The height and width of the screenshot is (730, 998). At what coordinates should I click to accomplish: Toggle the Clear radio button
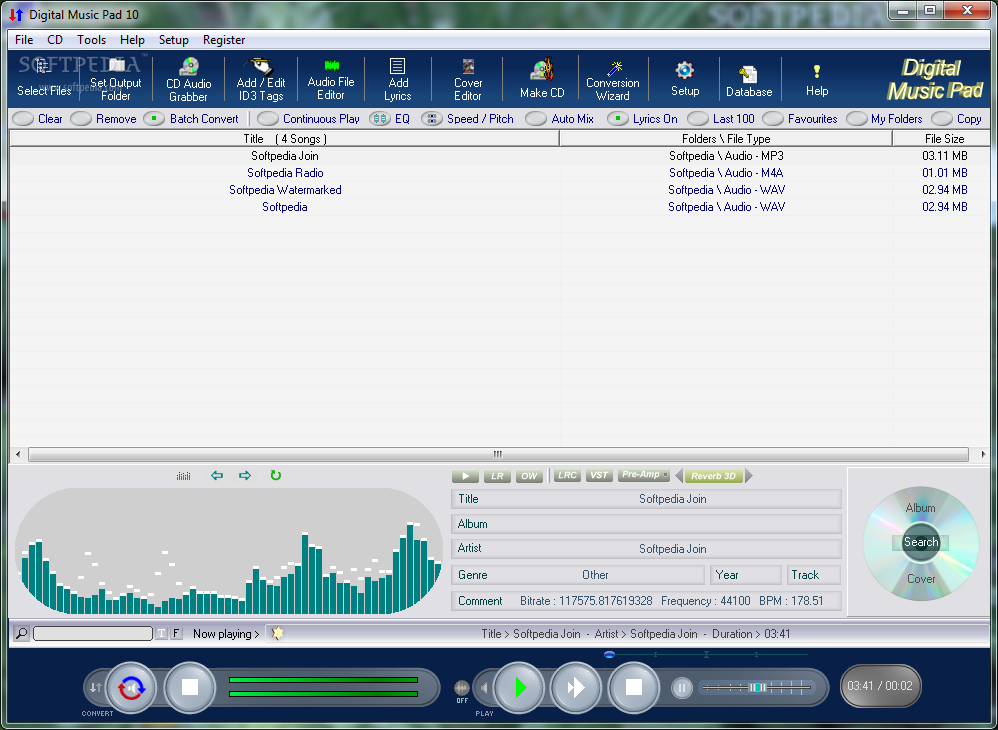[23, 119]
